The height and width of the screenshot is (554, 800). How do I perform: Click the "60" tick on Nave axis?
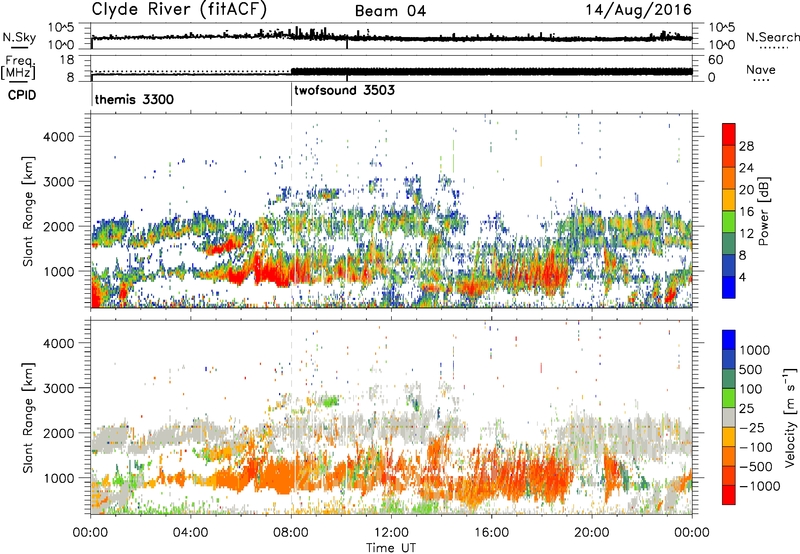715,60
